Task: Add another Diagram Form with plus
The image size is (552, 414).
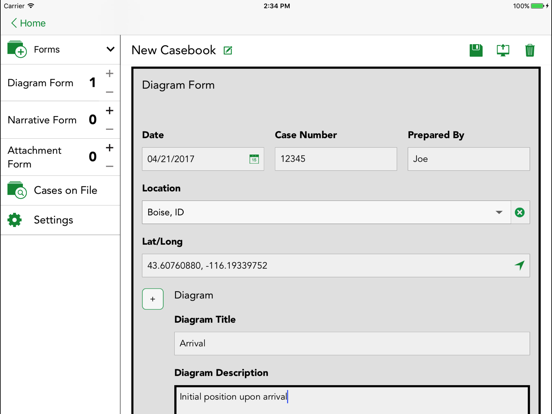Action: 109,73
